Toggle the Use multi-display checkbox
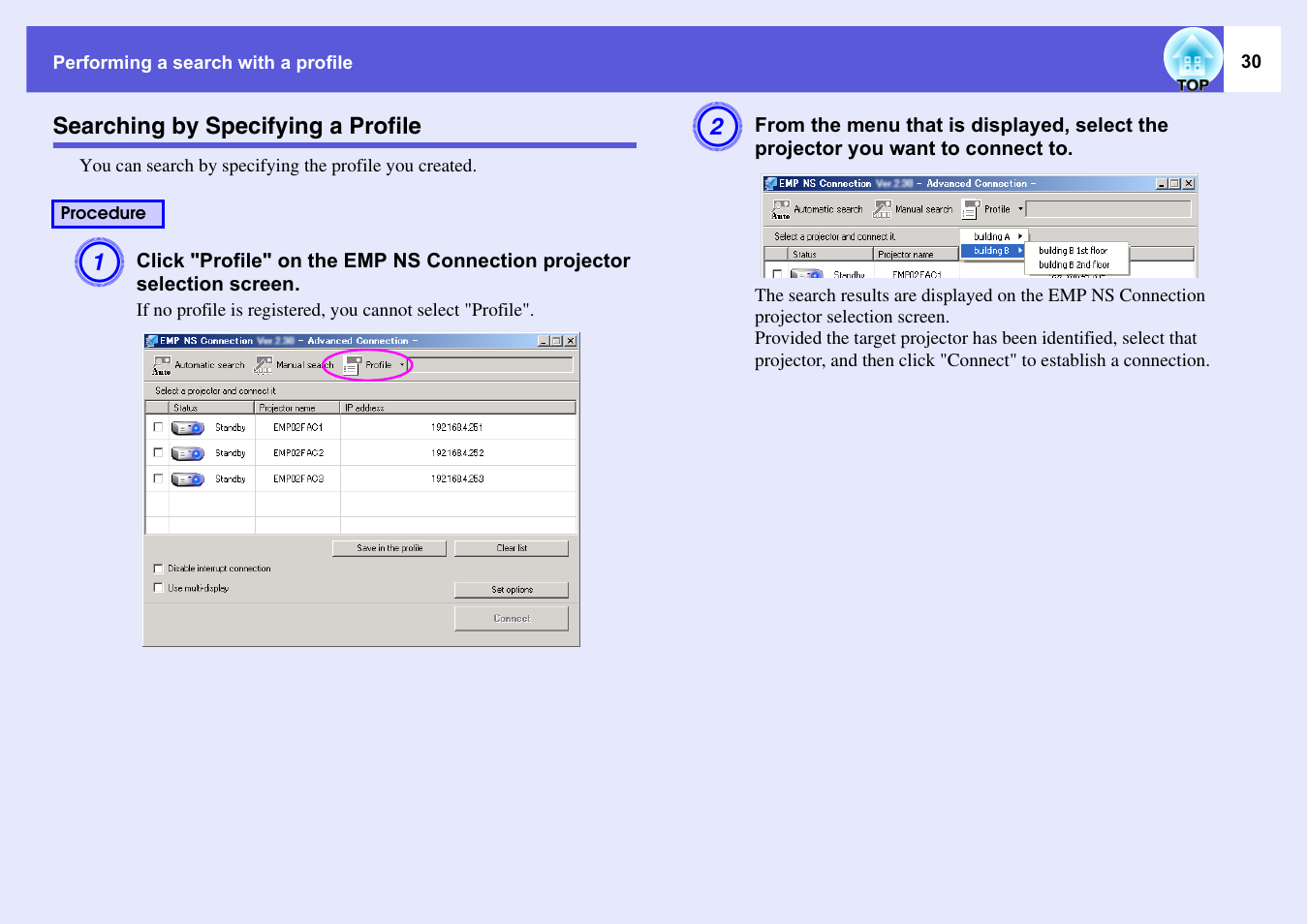This screenshot has height=924, width=1308. coord(158,588)
